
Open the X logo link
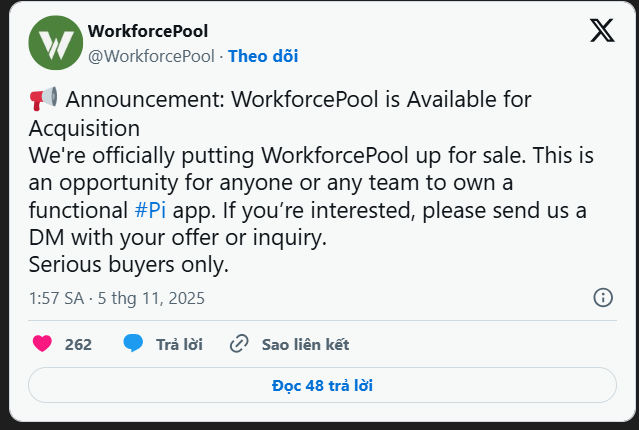pos(602,31)
